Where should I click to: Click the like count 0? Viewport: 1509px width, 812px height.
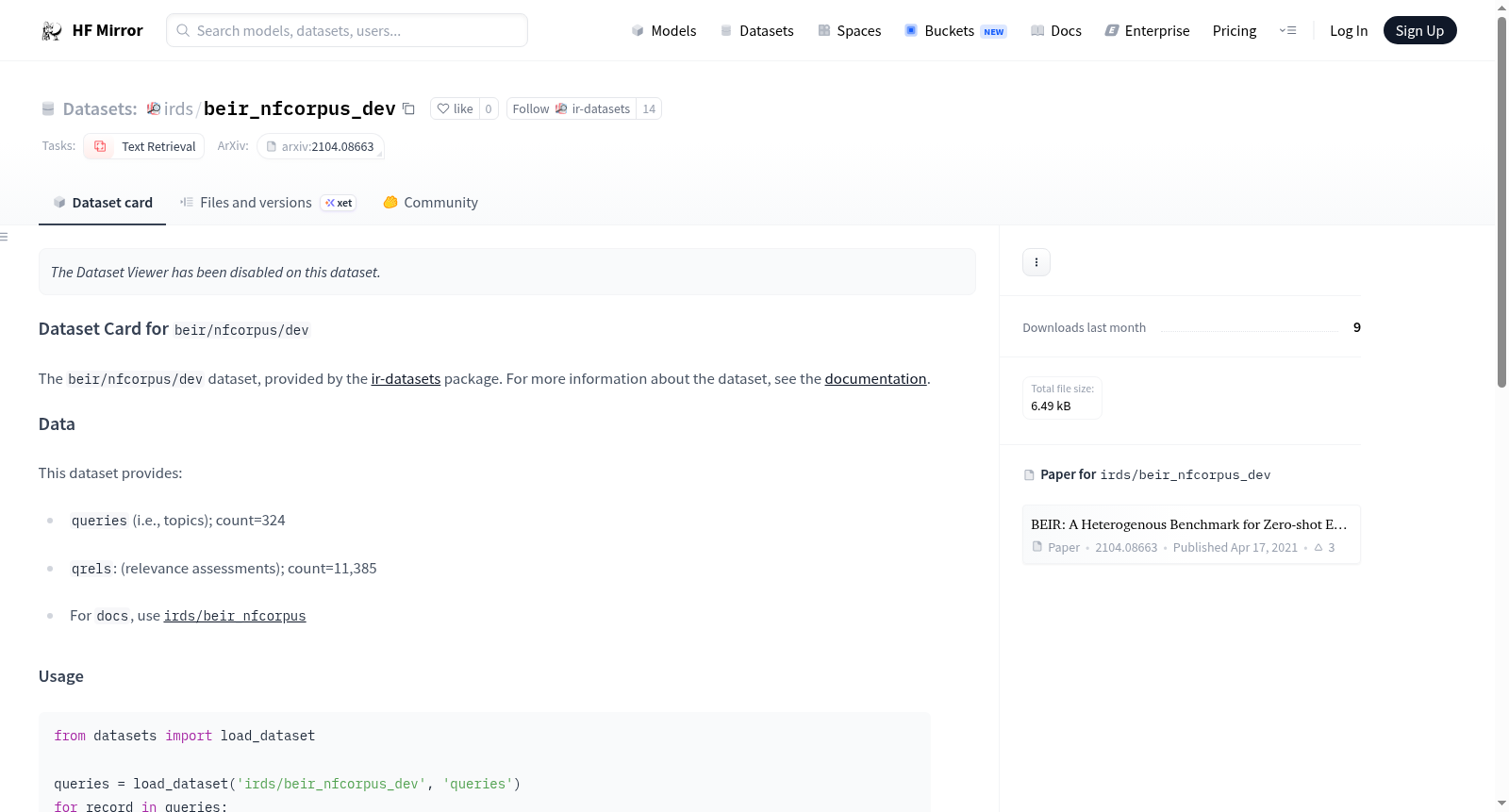point(489,108)
